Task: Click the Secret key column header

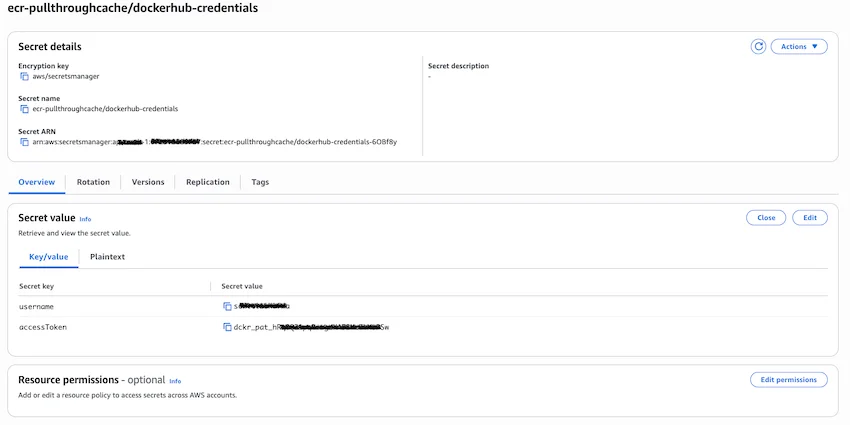Action: click(x=37, y=286)
